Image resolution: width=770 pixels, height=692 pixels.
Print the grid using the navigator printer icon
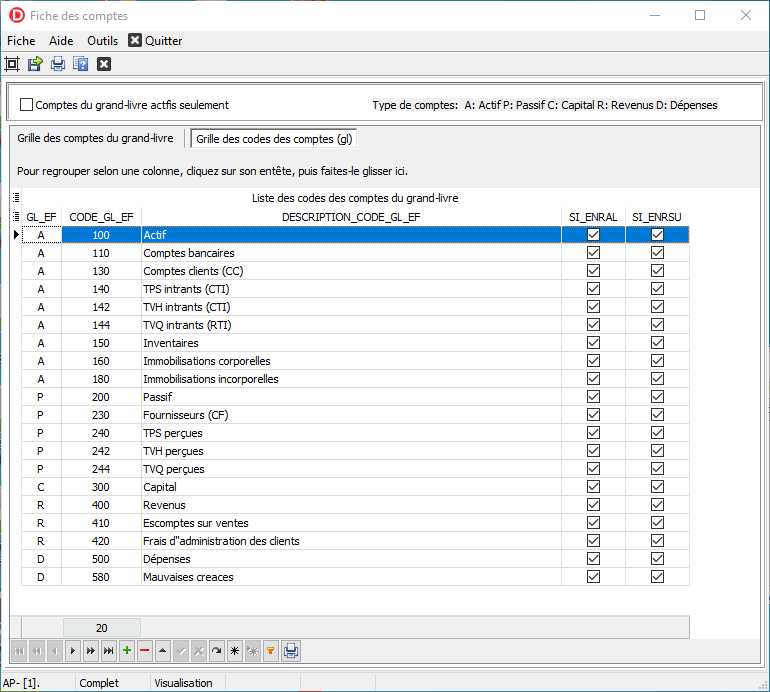tap(291, 651)
